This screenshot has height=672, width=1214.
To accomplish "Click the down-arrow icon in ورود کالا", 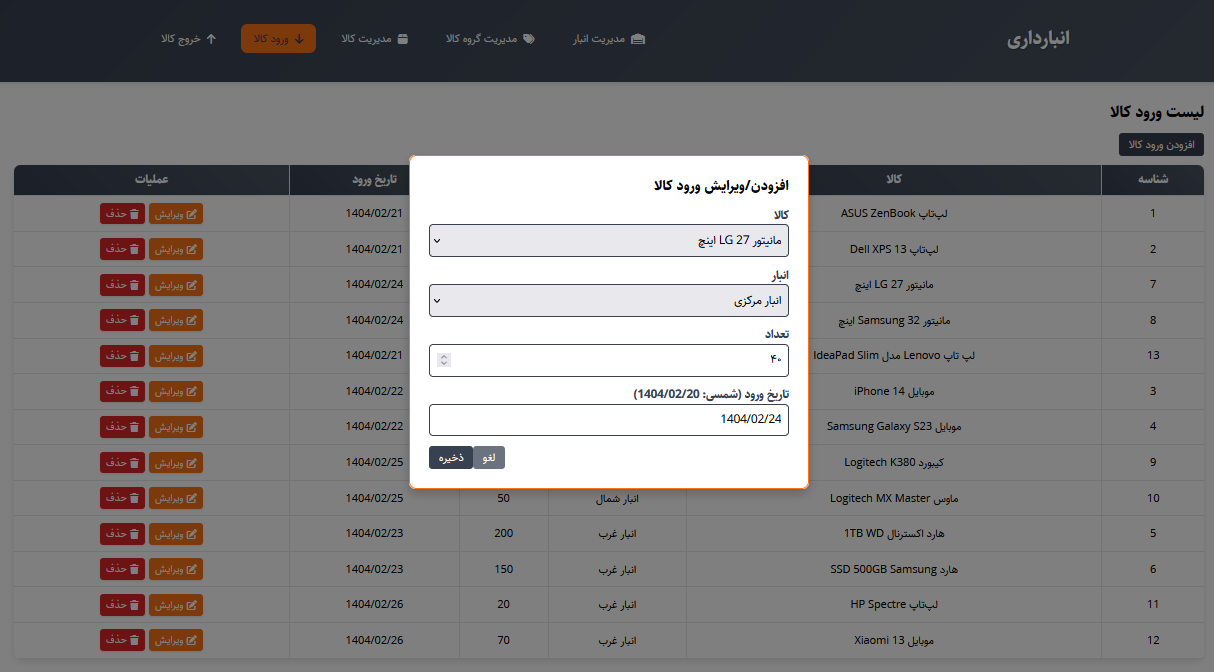I will (x=298, y=39).
